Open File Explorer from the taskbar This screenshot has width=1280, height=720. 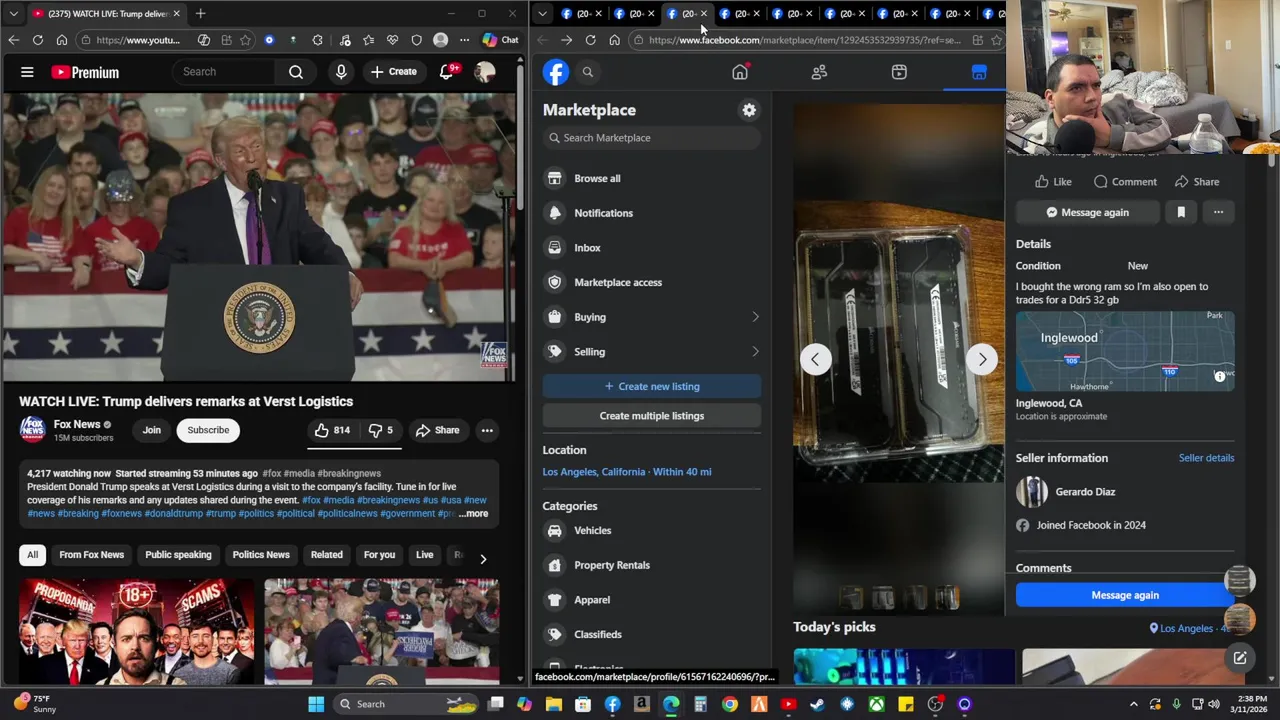pos(554,704)
